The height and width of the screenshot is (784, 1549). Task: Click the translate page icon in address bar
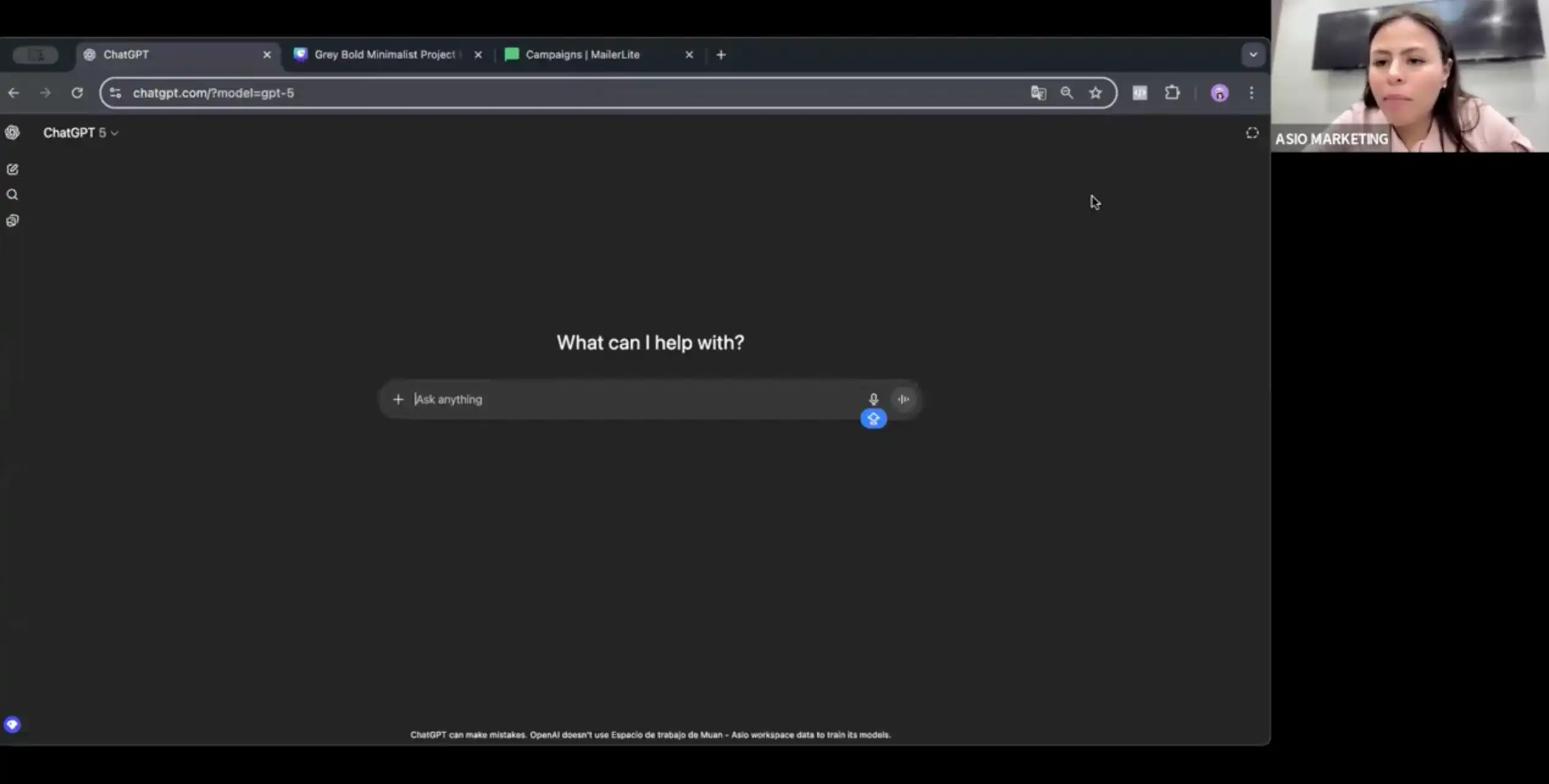coord(1038,93)
